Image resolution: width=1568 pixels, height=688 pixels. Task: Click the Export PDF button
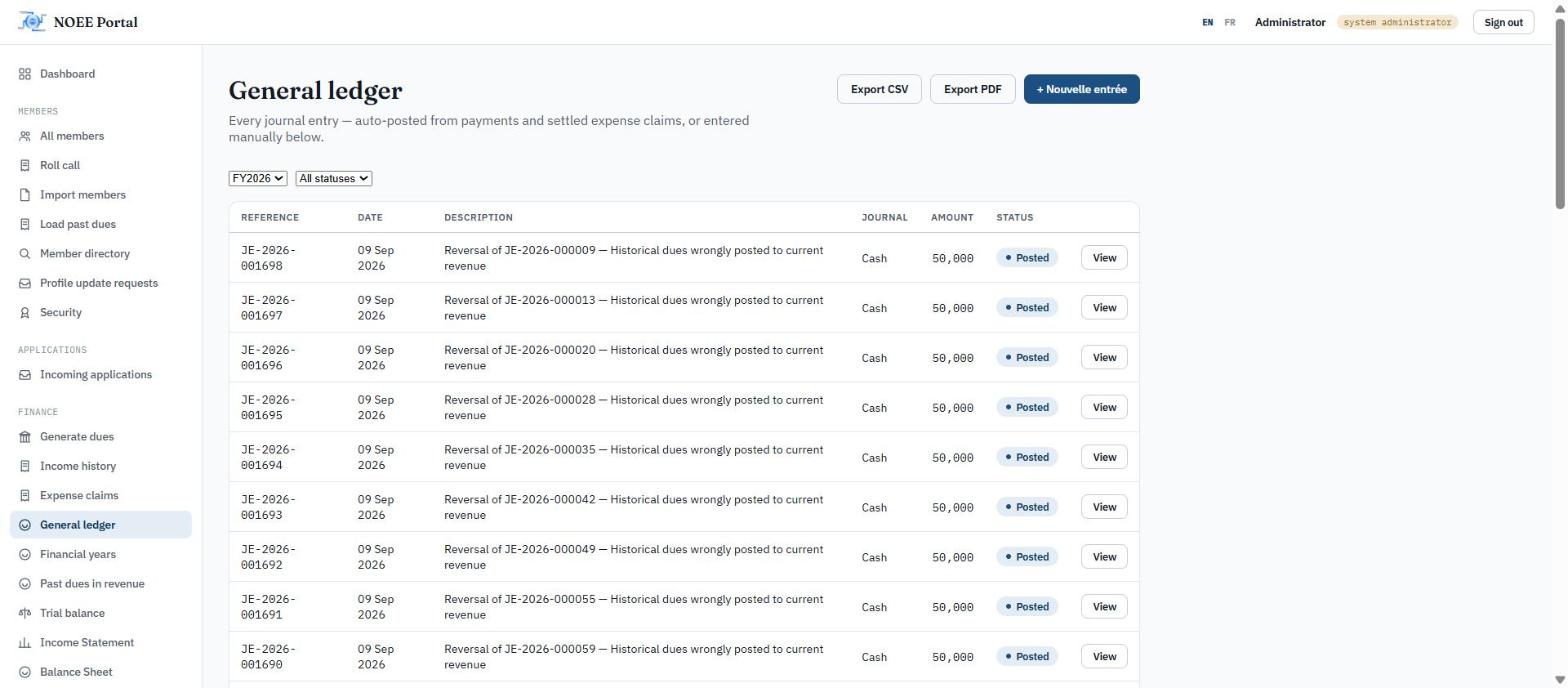click(x=973, y=89)
